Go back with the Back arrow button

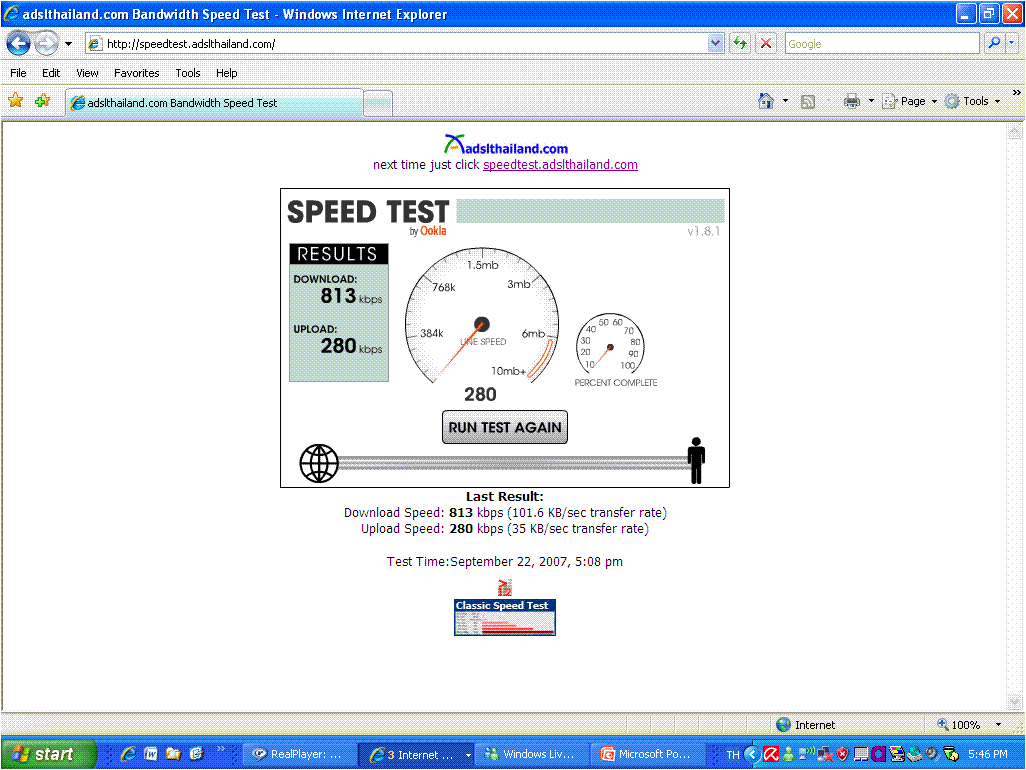pyautogui.click(x=18, y=44)
